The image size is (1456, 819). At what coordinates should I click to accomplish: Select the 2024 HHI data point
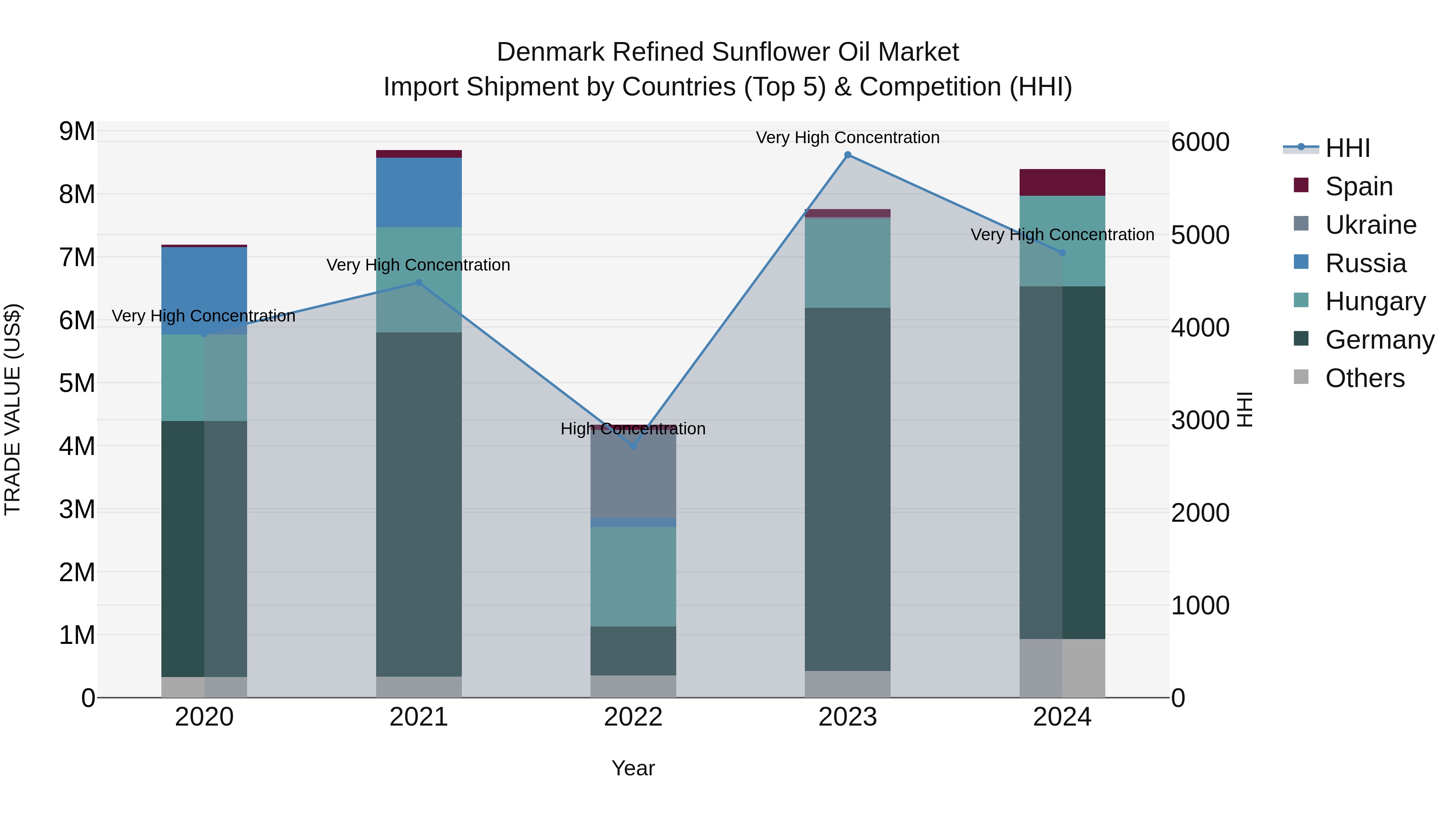[1062, 253]
